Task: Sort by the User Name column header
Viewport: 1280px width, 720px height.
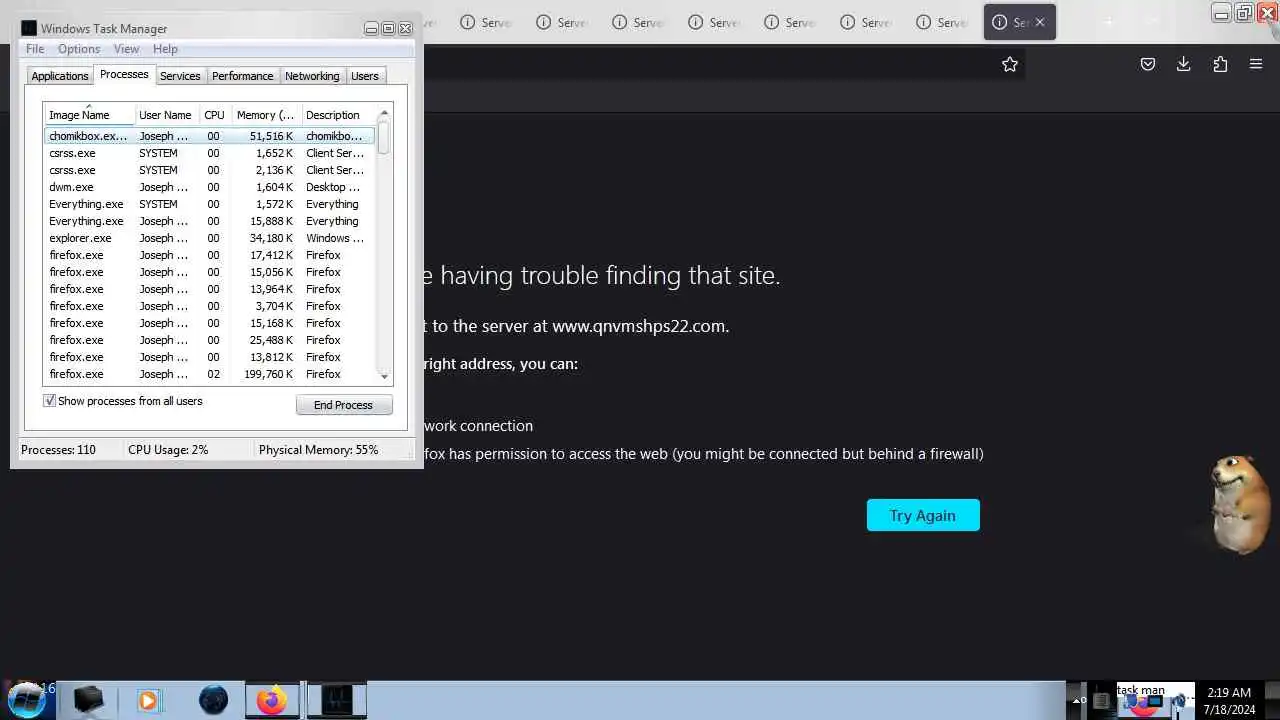Action: click(166, 115)
